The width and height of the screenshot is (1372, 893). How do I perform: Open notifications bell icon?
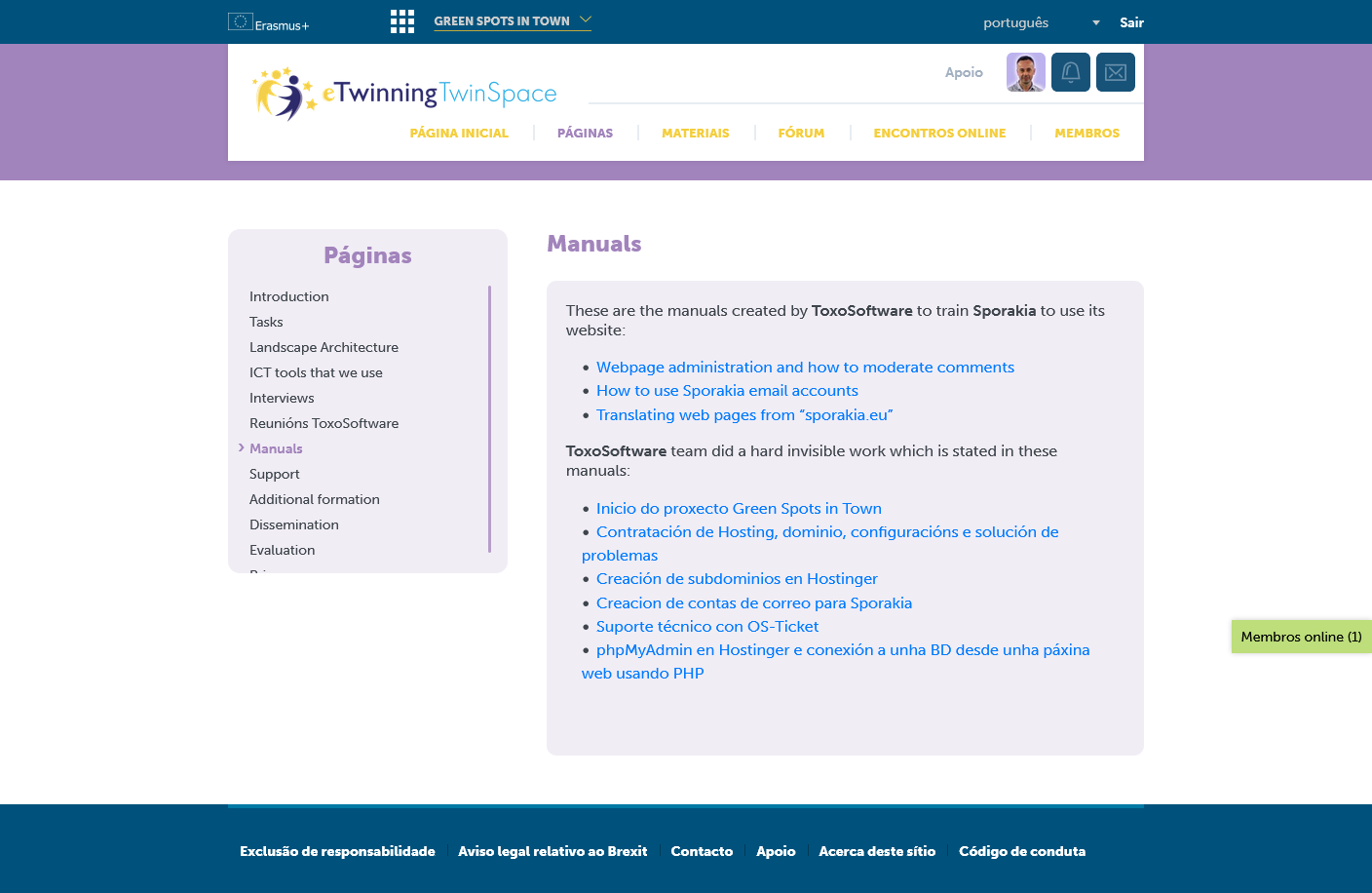1071,72
